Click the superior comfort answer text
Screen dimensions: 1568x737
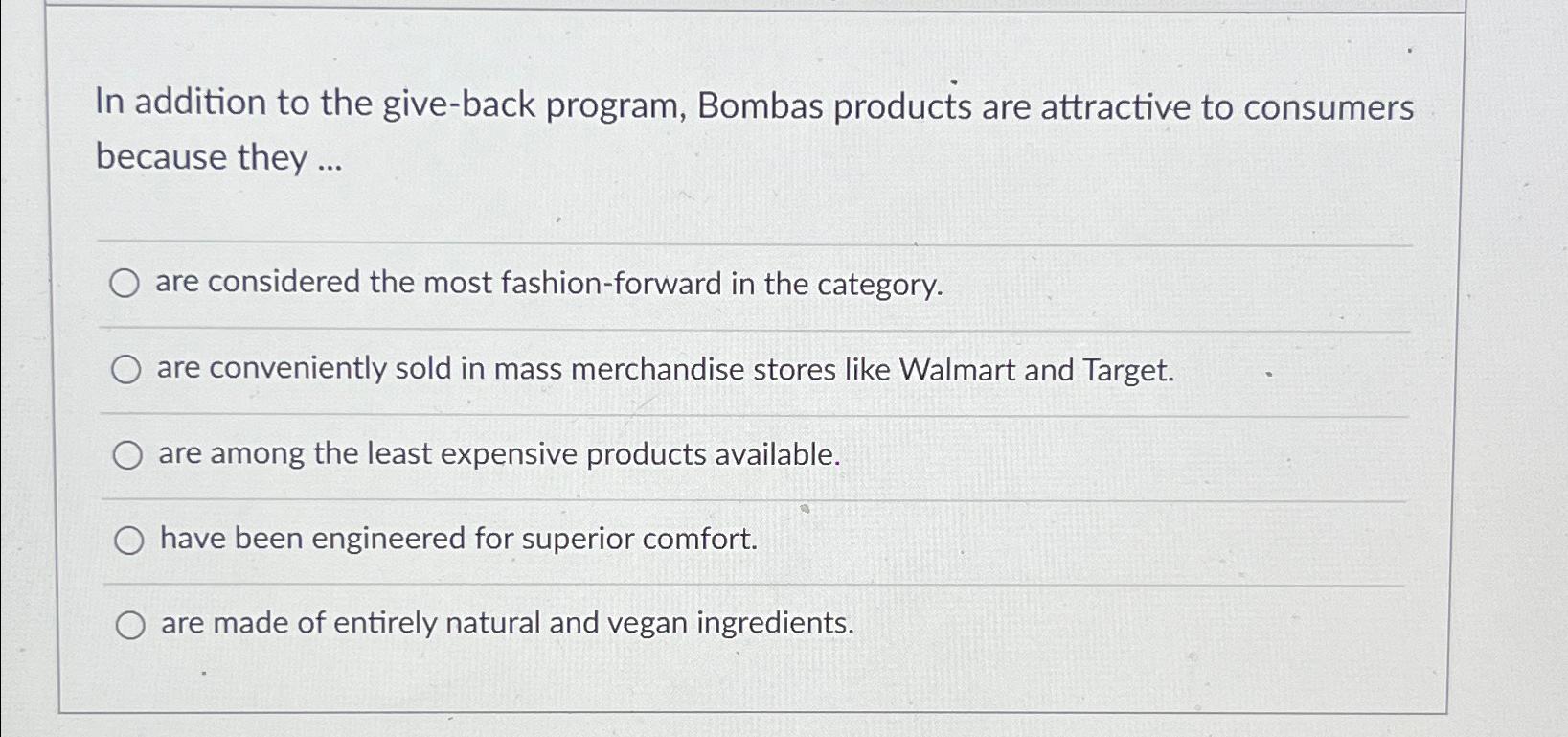[460, 538]
